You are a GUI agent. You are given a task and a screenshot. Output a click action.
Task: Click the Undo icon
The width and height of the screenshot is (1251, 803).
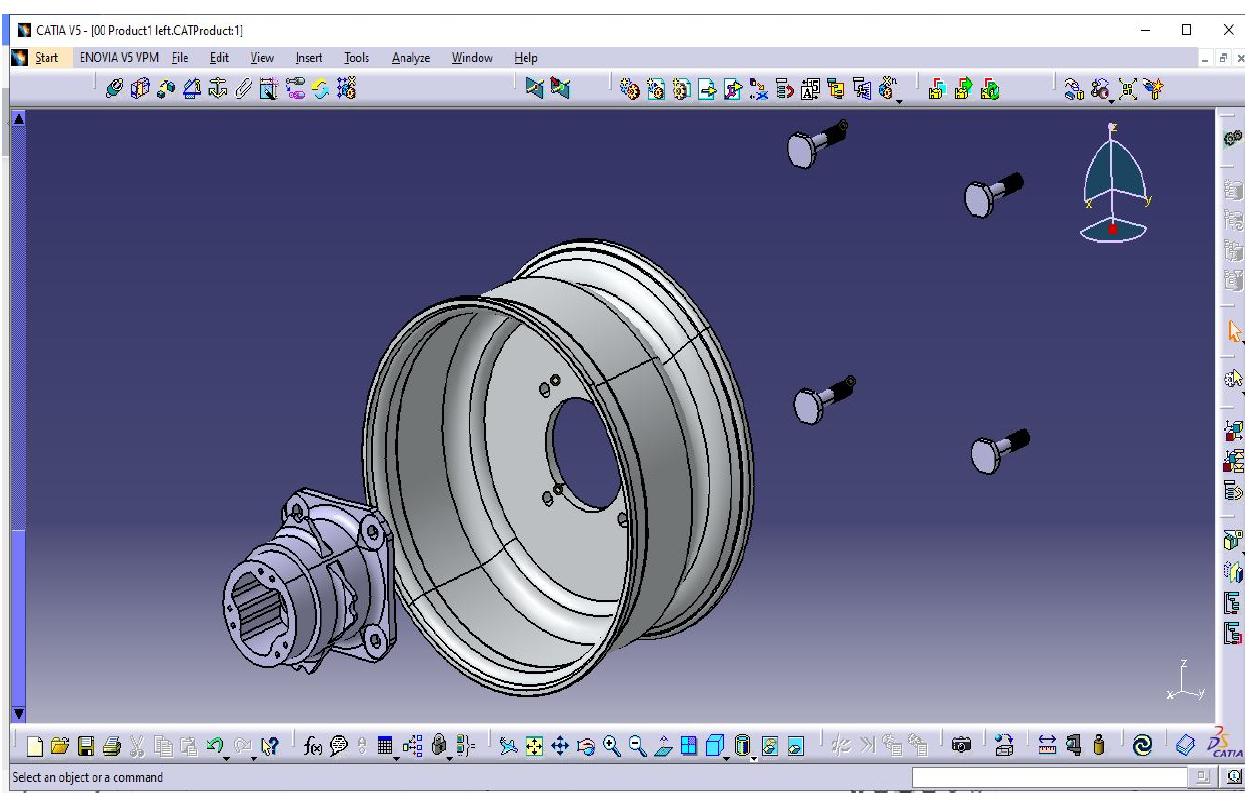click(214, 744)
